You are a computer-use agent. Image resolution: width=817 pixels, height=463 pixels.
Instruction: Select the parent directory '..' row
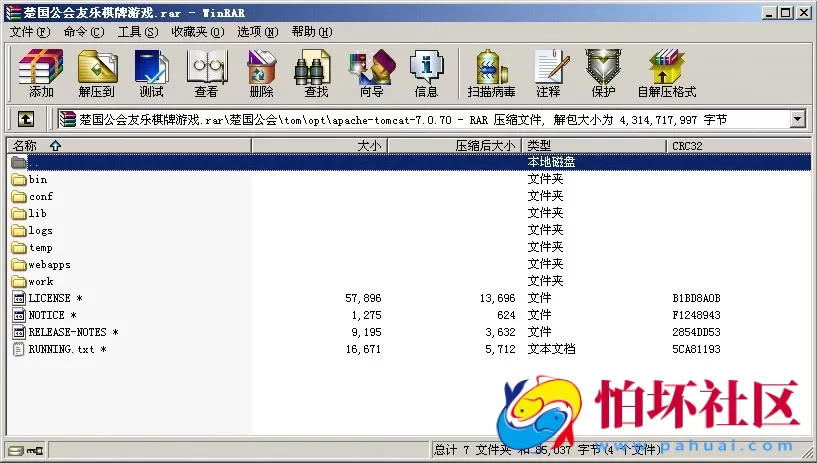pos(409,162)
